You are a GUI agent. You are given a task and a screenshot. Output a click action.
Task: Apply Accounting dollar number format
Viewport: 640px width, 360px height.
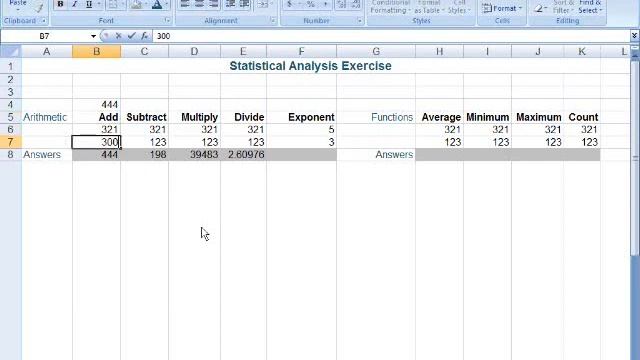pos(289,4)
